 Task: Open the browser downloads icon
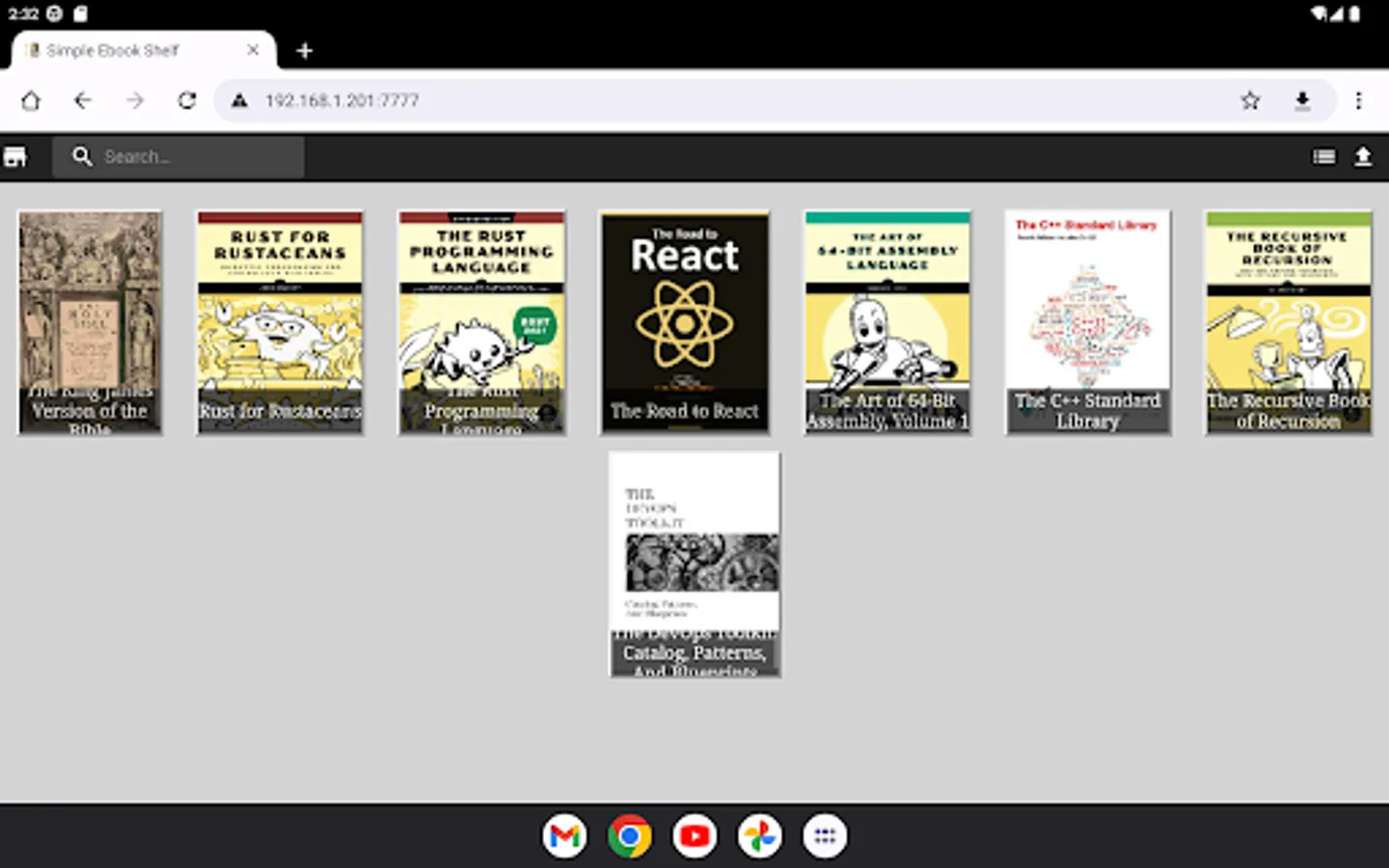(x=1302, y=100)
